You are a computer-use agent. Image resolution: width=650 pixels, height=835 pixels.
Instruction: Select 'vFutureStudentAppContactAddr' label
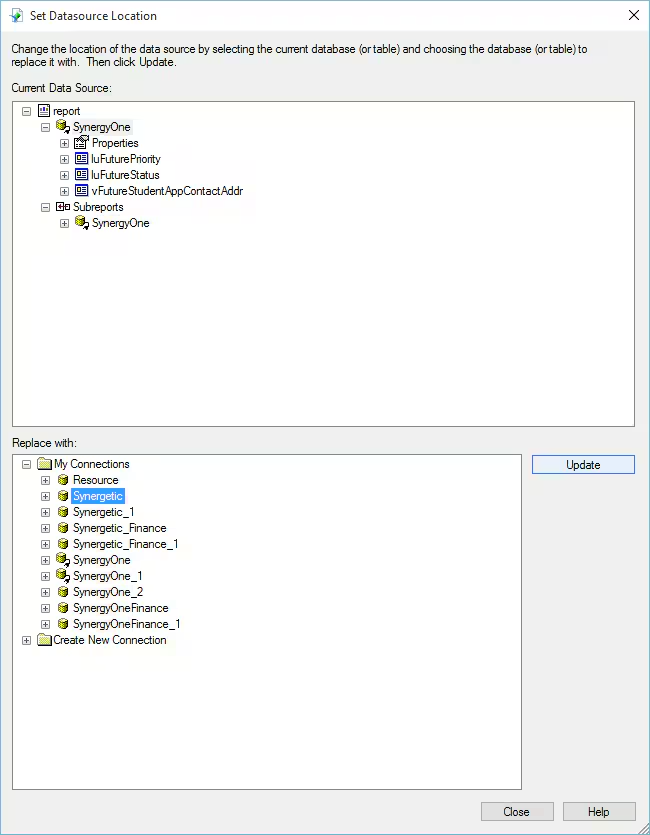(167, 191)
